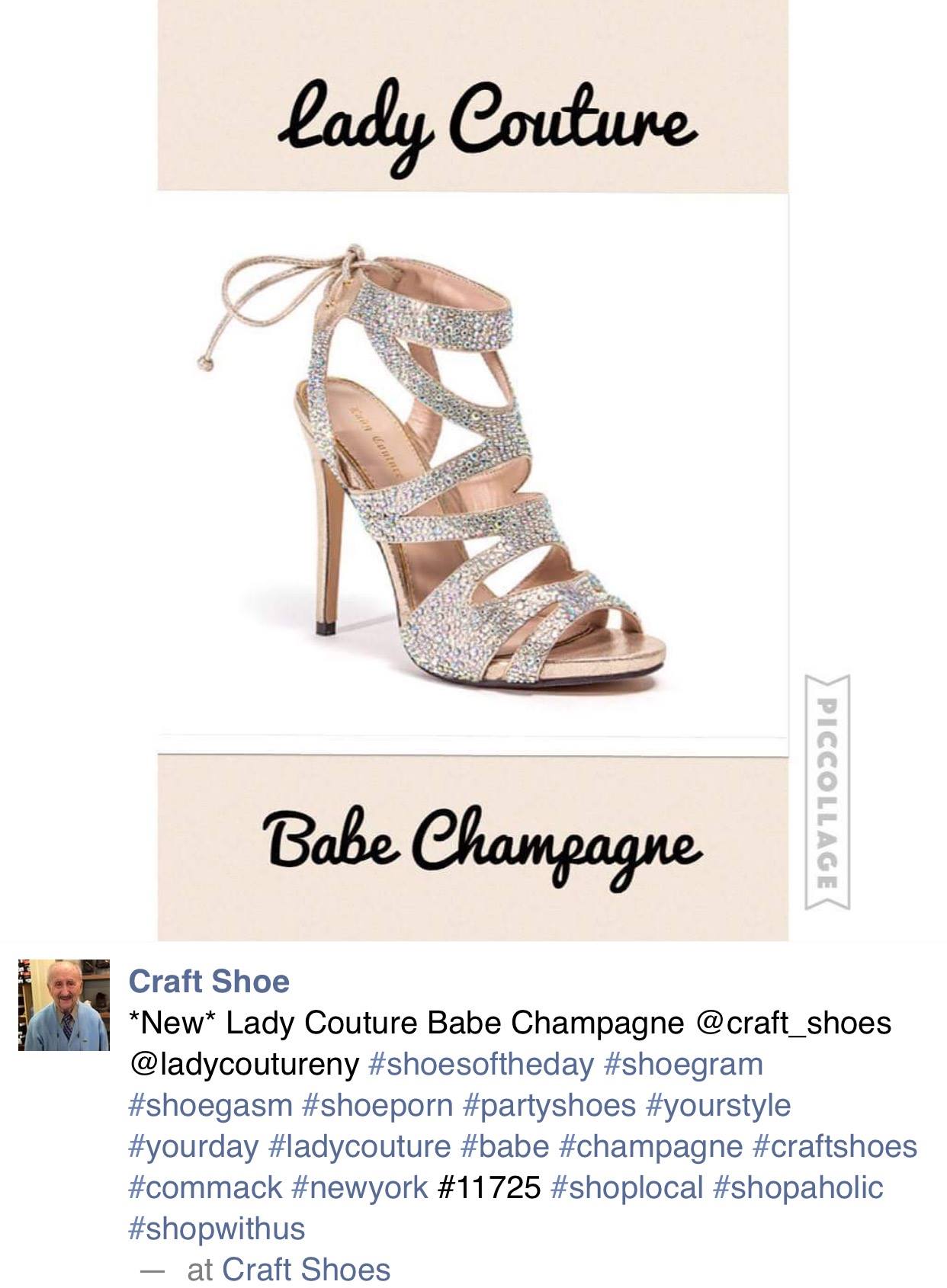
Task: Open the #babe hashtag
Action: click(x=505, y=1146)
